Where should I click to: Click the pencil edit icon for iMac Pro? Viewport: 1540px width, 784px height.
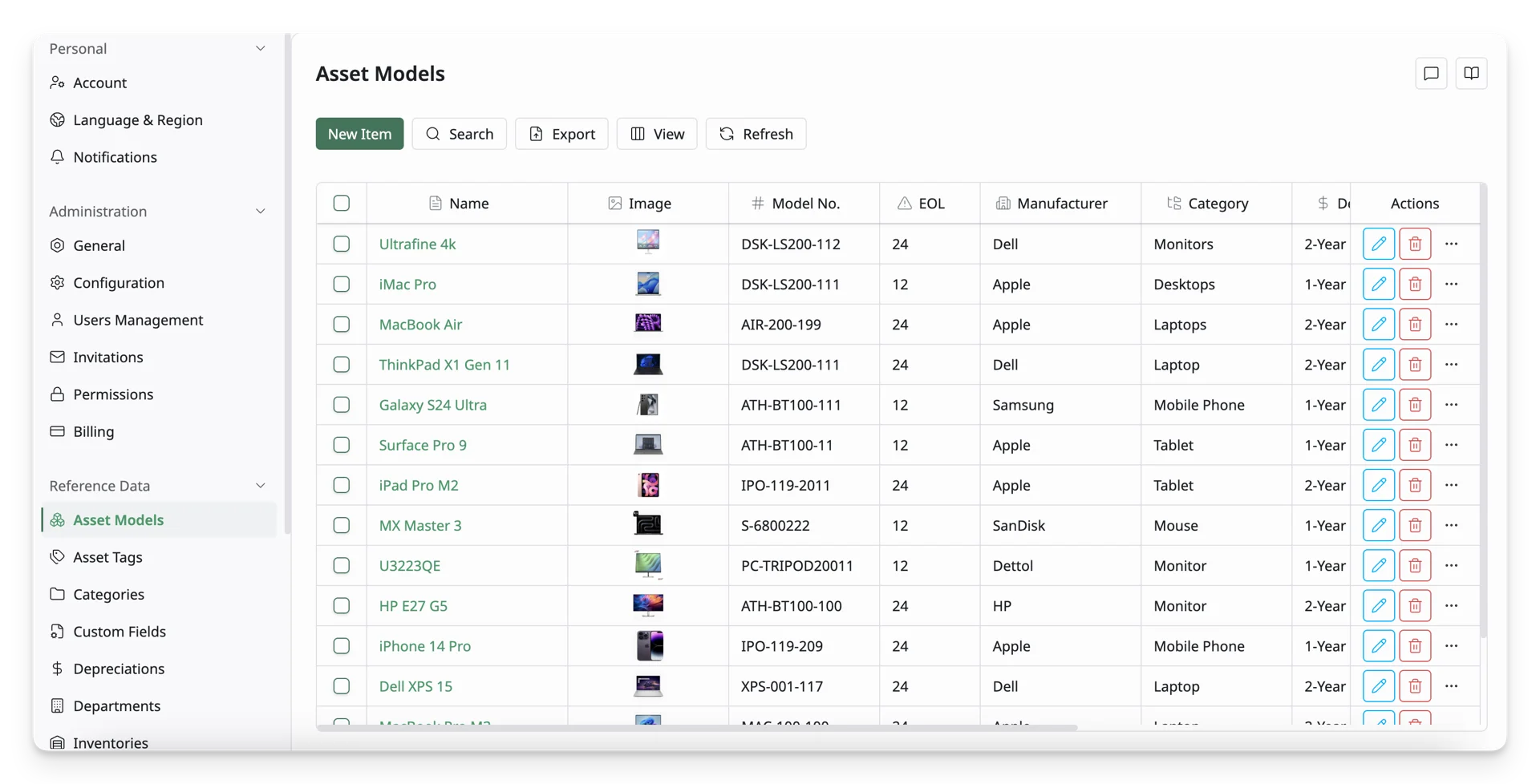[1378, 284]
